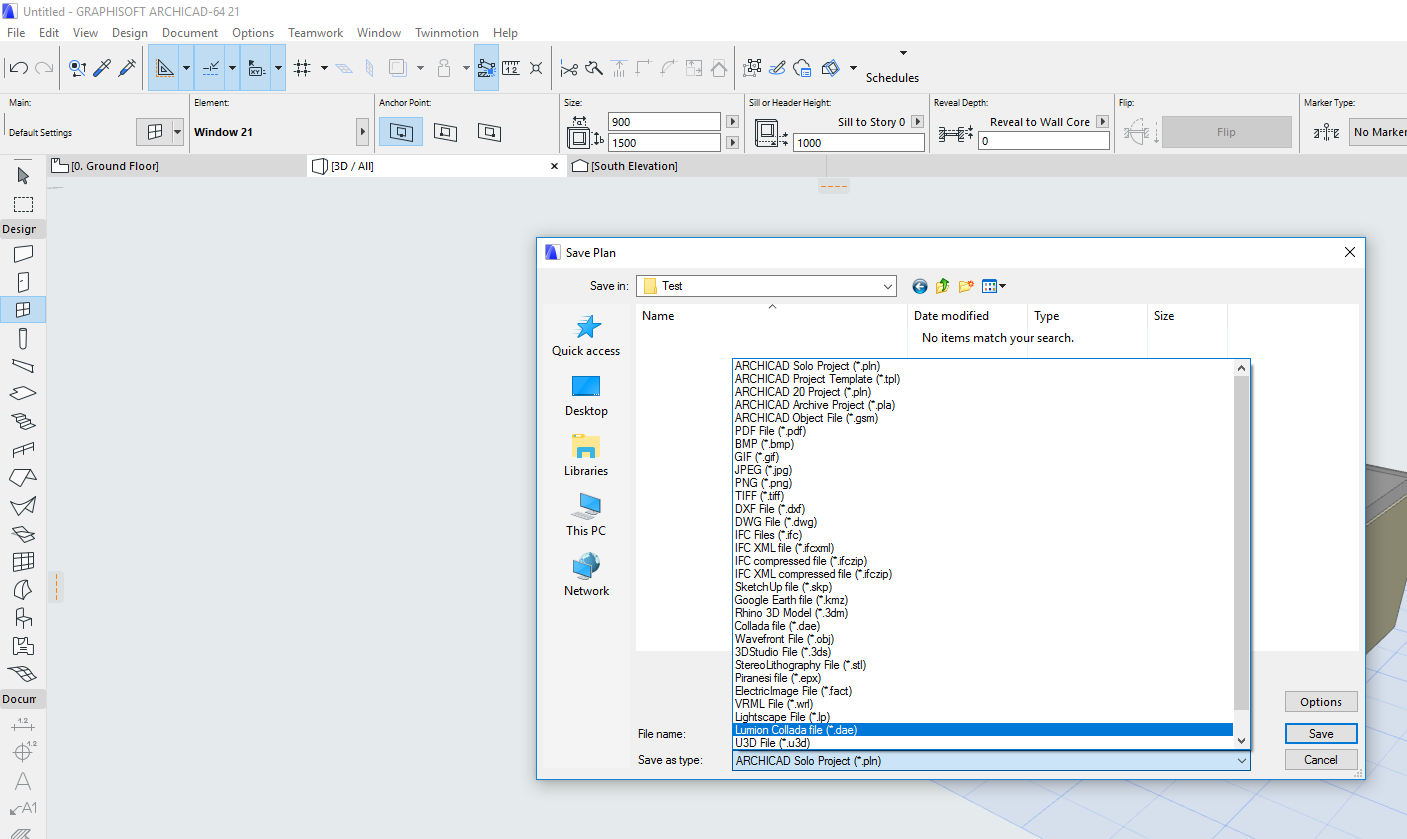
Task: Select the Arrow tool in the toolbox
Action: click(x=23, y=175)
